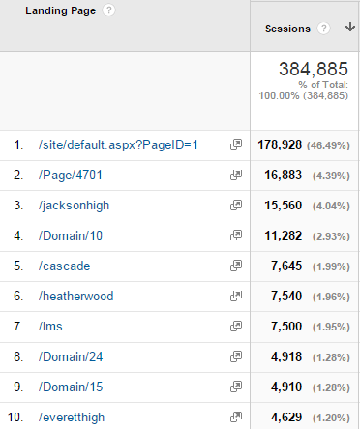Screen dimensions: 360x431
Task: Open /Domain/15 external link icon
Action: click(236, 387)
